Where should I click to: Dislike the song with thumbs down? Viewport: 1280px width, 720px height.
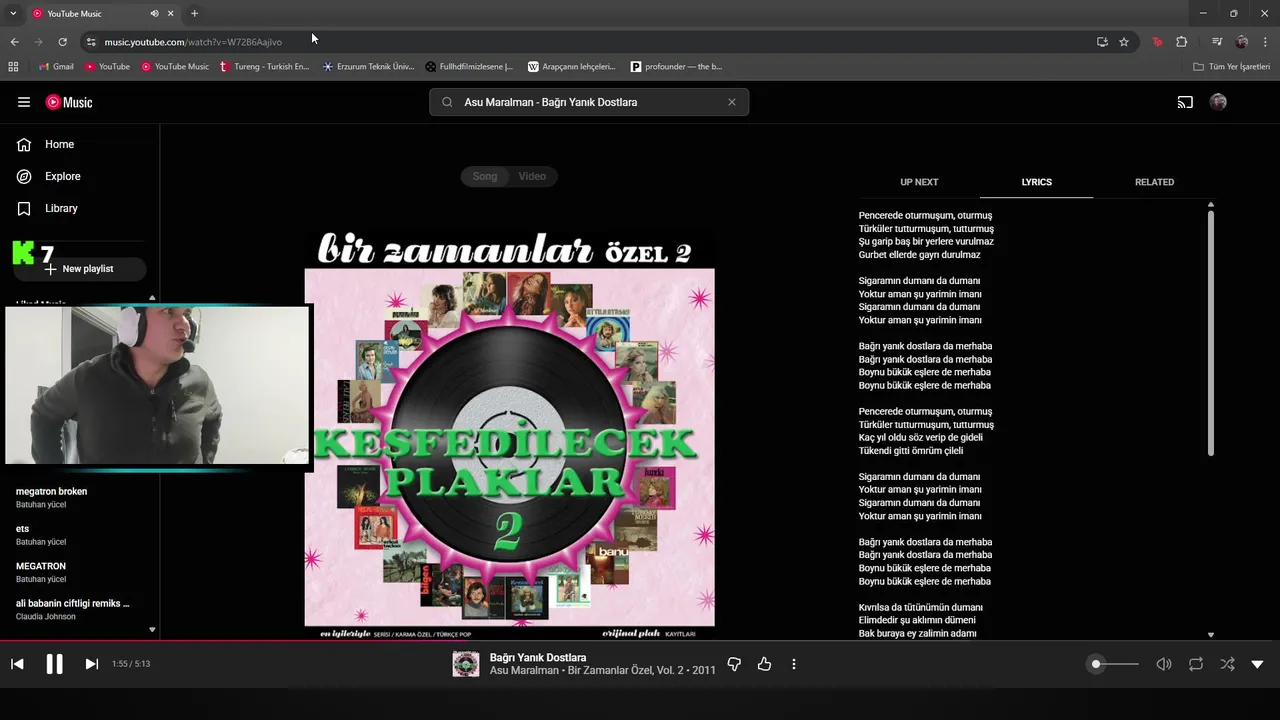point(734,664)
